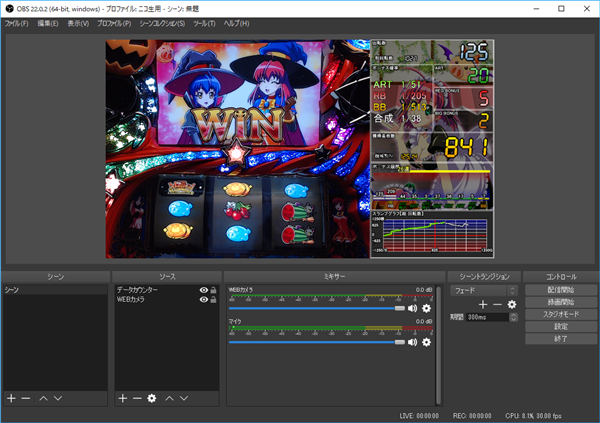Open WEBカメラ audio settings gear
Image resolution: width=600 pixels, height=423 pixels.
(426, 308)
